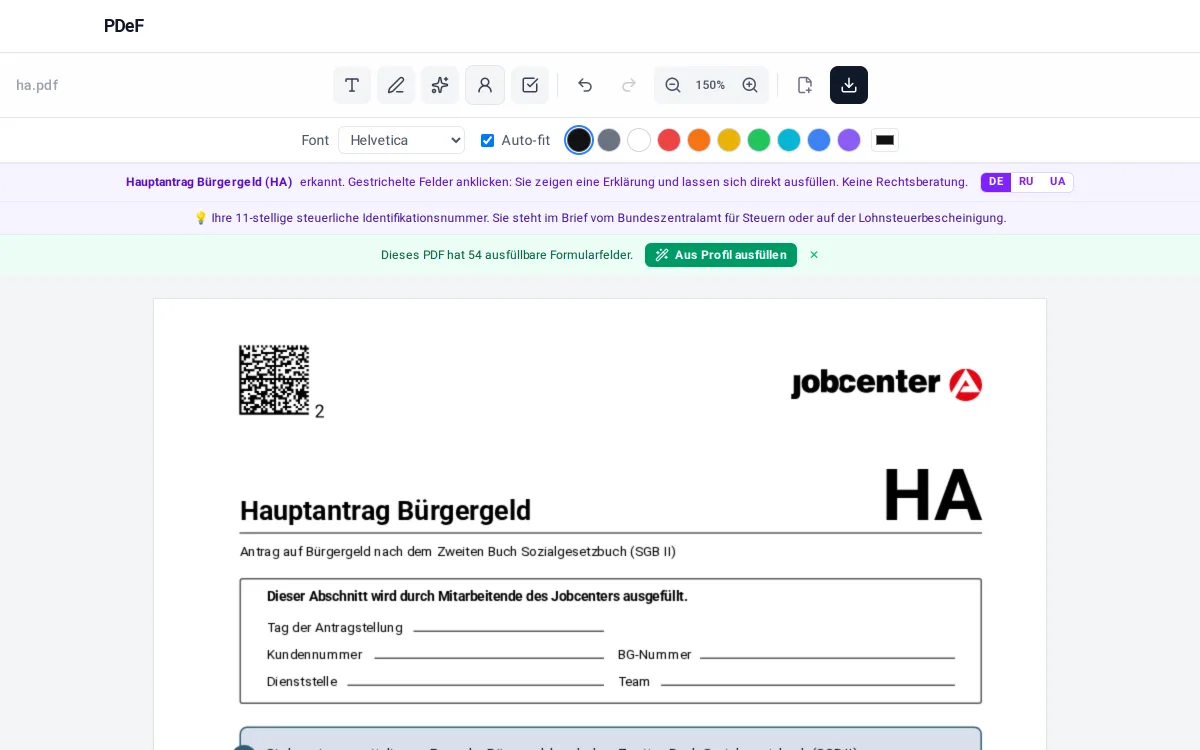This screenshot has width=1200, height=750.
Task: Pick the red color swatch
Action: (669, 140)
